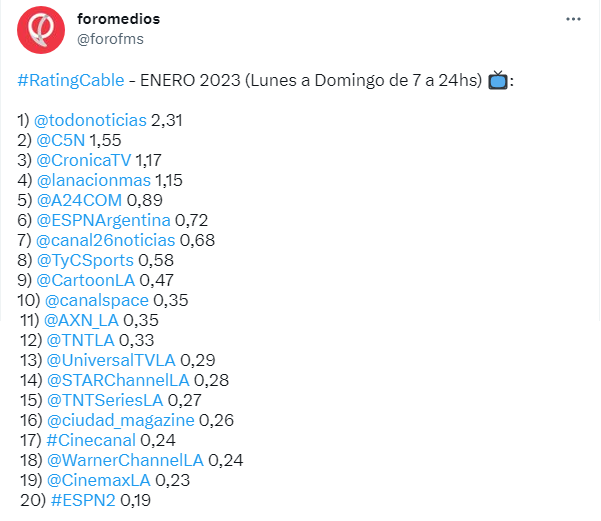Open the foromedios profile avatar
Image resolution: width=601 pixels, height=521 pixels.
pos(41,30)
